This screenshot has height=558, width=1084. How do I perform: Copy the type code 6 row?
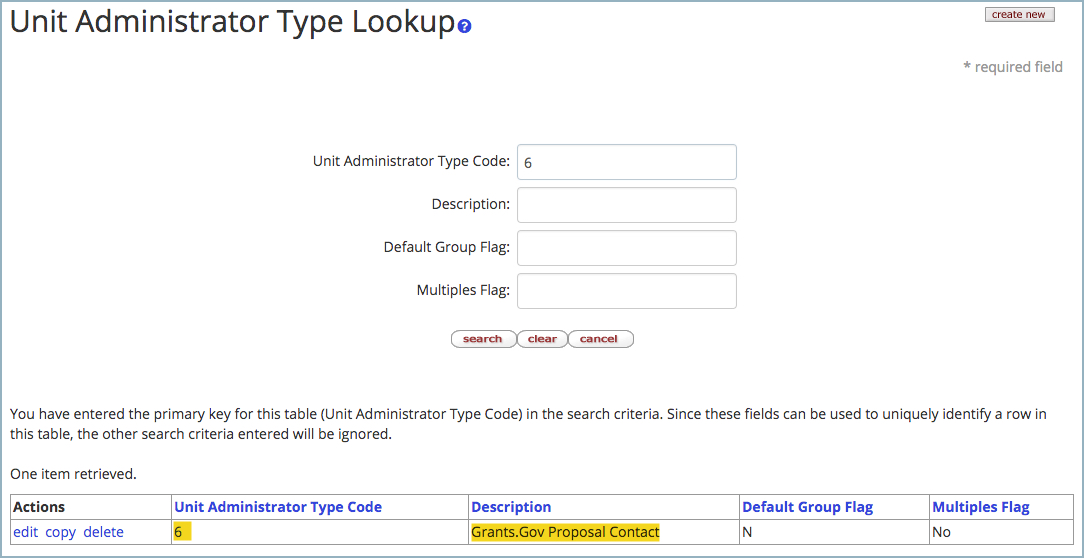(x=61, y=532)
